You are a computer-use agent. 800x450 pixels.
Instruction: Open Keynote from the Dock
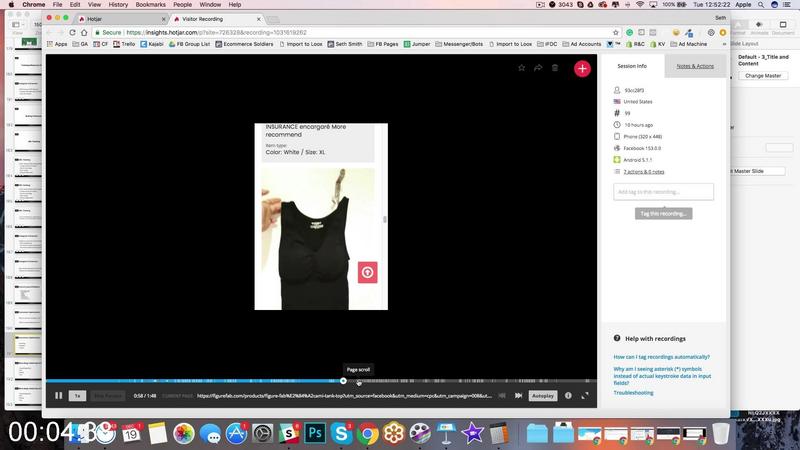[x=446, y=433]
